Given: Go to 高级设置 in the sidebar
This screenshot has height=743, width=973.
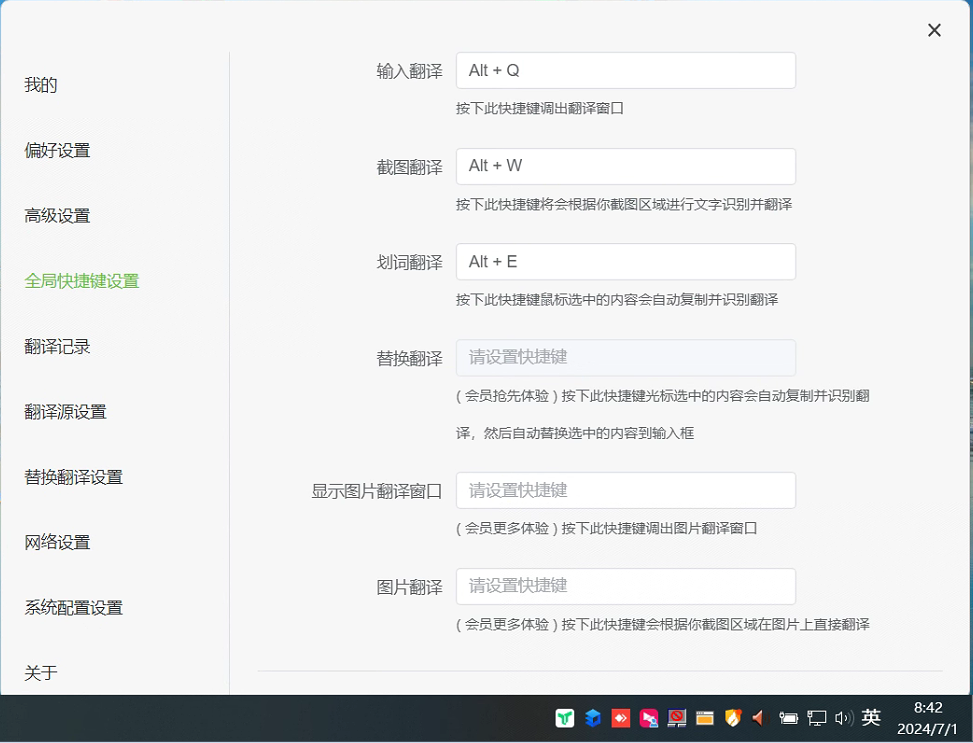Looking at the screenshot, I should [57, 216].
